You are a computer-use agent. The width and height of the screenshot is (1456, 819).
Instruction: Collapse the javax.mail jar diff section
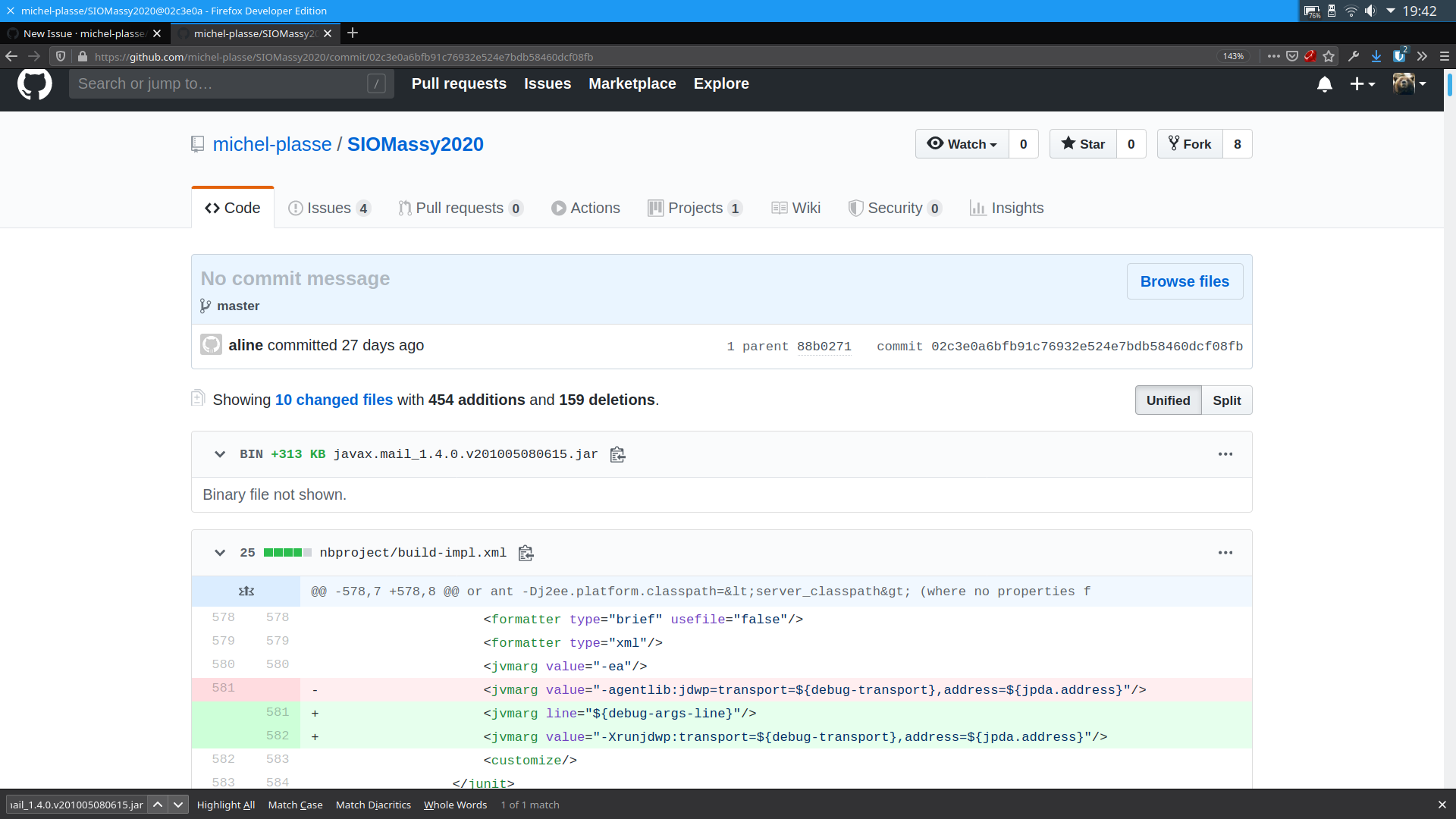click(219, 454)
